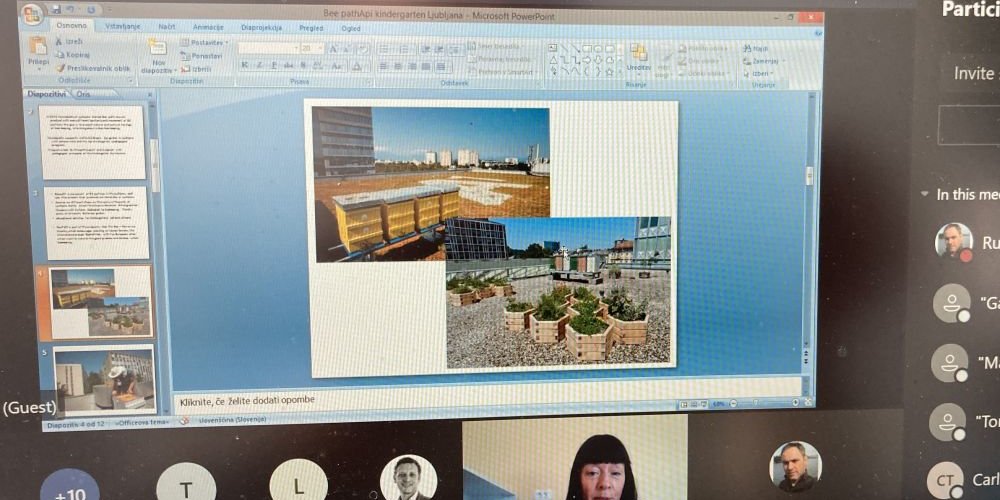Open the Izberi (Select) dropdown

tap(759, 73)
